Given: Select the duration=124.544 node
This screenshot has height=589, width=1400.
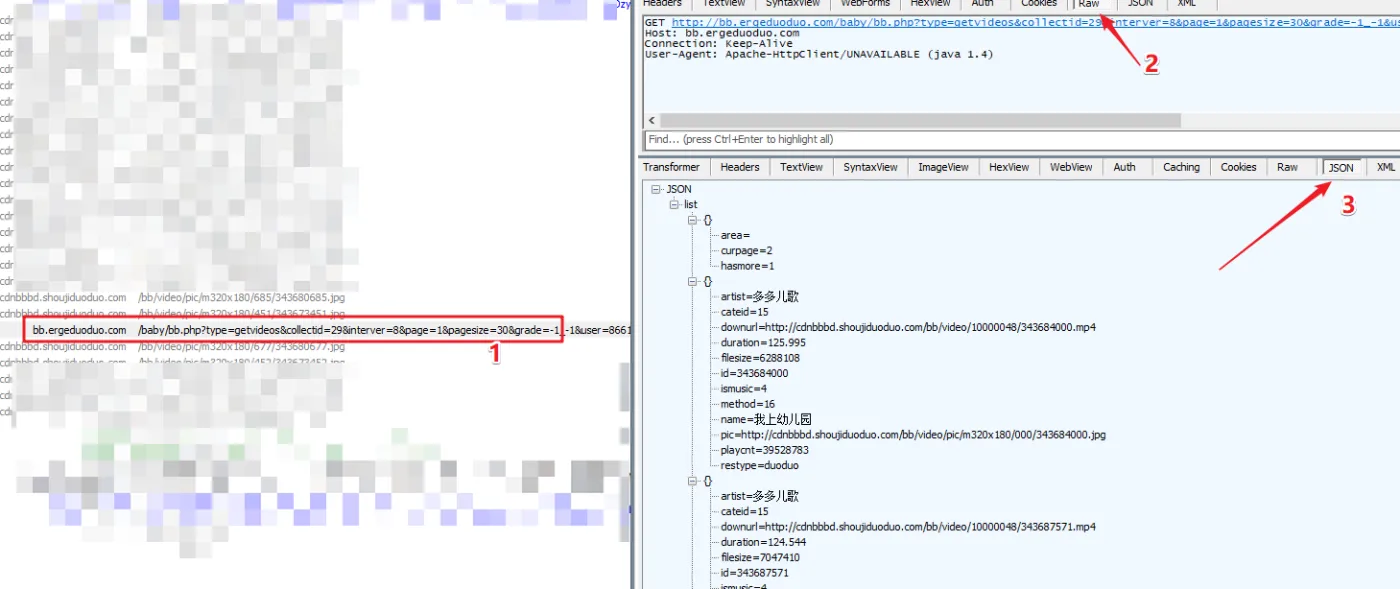Looking at the screenshot, I should pyautogui.click(x=763, y=542).
